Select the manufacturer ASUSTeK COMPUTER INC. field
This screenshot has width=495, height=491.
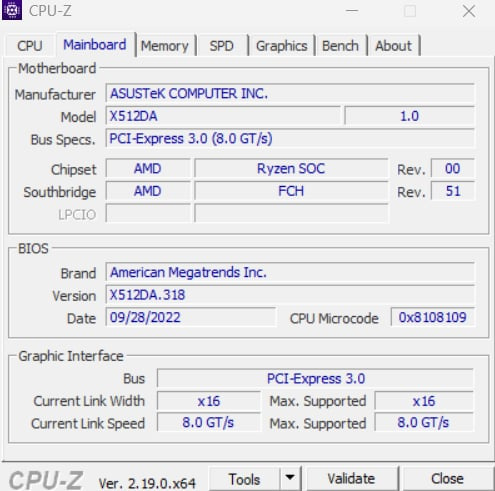[290, 93]
